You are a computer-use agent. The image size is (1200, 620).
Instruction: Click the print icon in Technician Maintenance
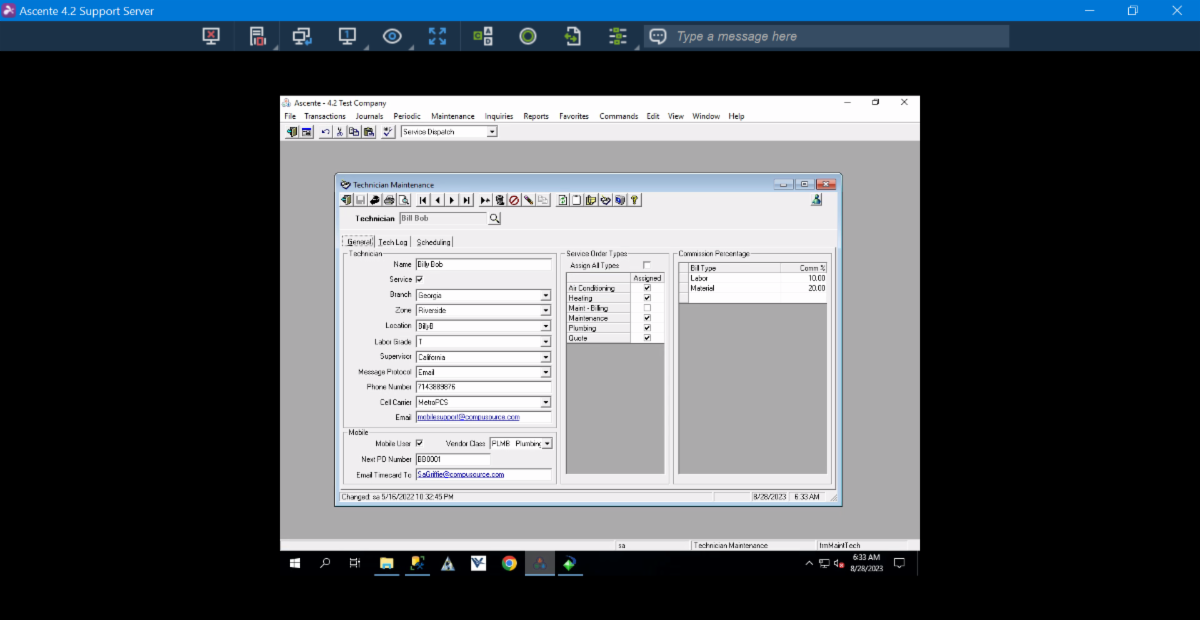[x=389, y=200]
